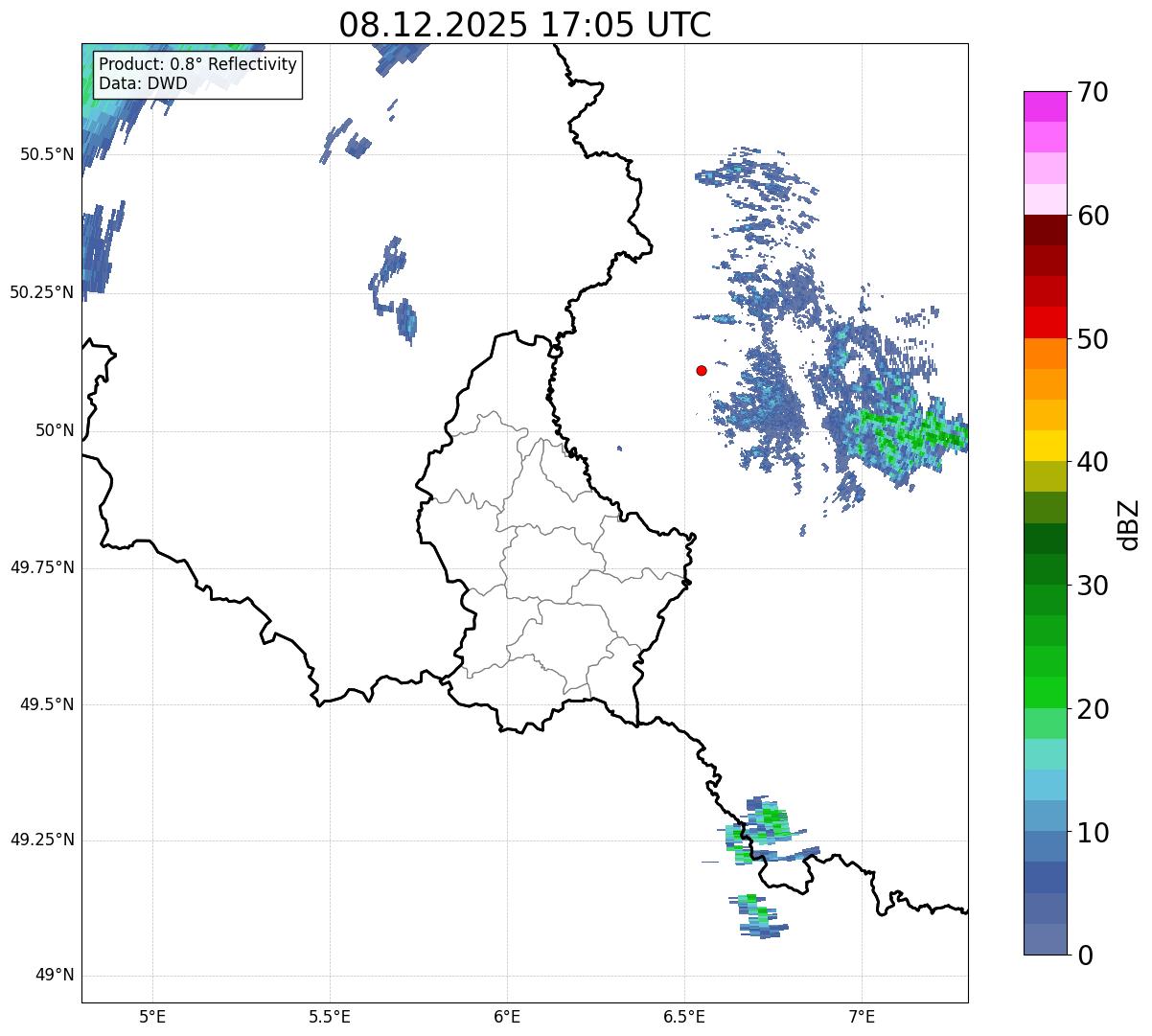Click the 5°E longitude label

pyautogui.click(x=152, y=1017)
